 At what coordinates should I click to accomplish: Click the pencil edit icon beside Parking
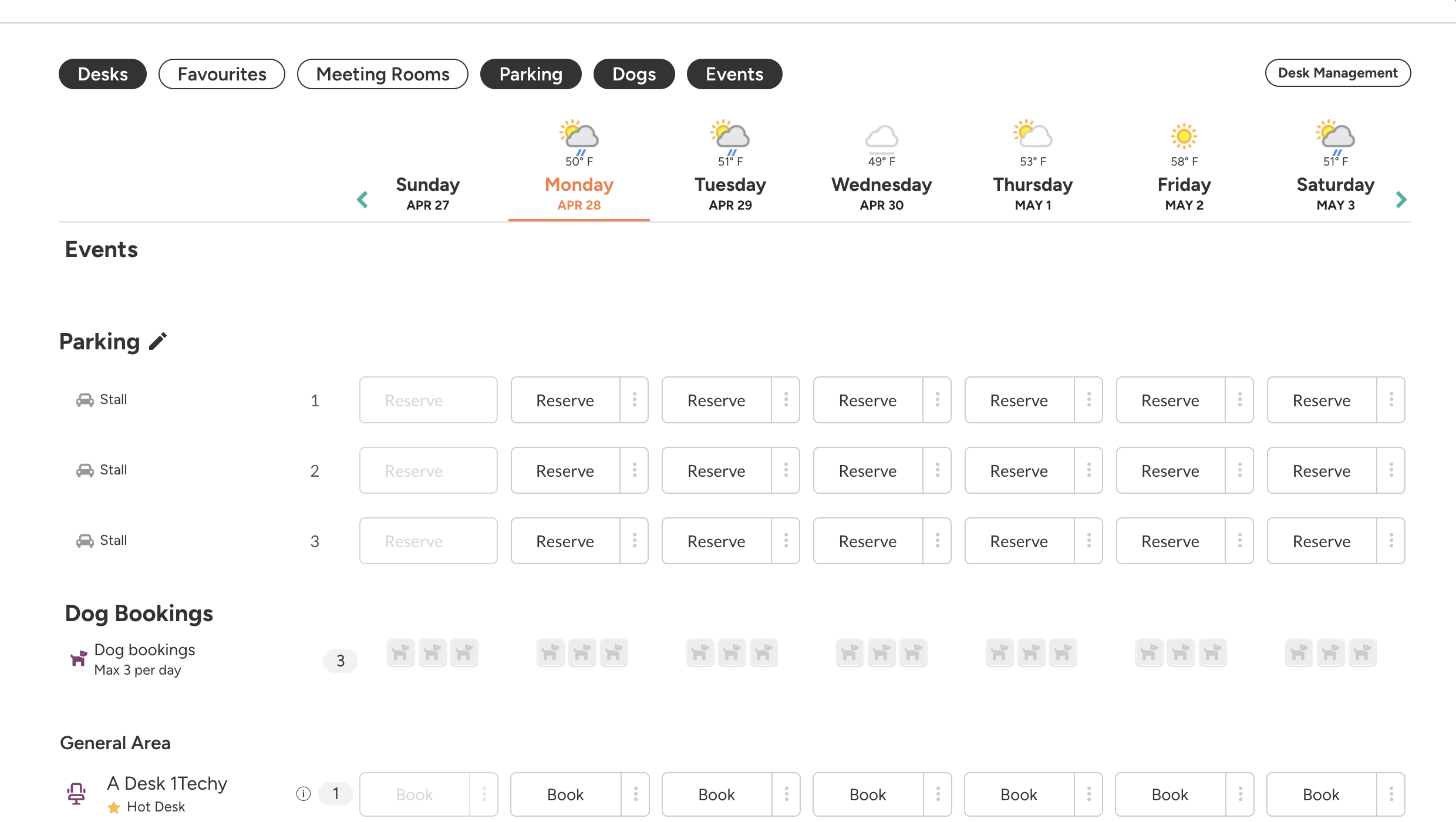158,341
